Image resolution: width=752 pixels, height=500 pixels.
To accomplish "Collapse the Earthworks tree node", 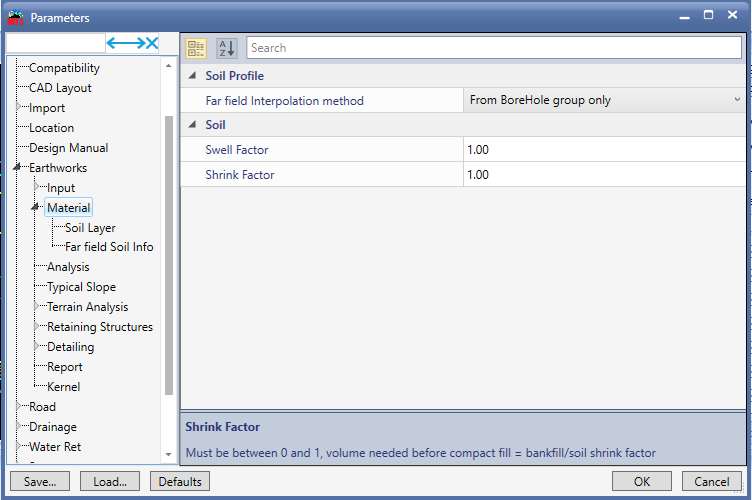I will tap(17, 167).
